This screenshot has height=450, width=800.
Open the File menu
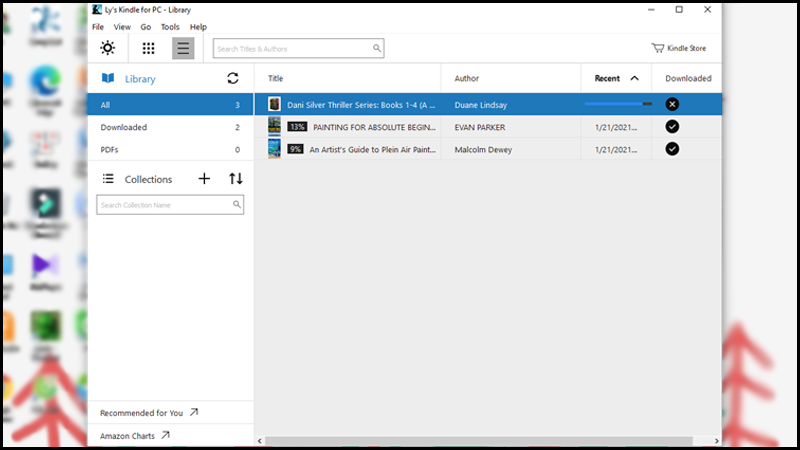coord(98,27)
